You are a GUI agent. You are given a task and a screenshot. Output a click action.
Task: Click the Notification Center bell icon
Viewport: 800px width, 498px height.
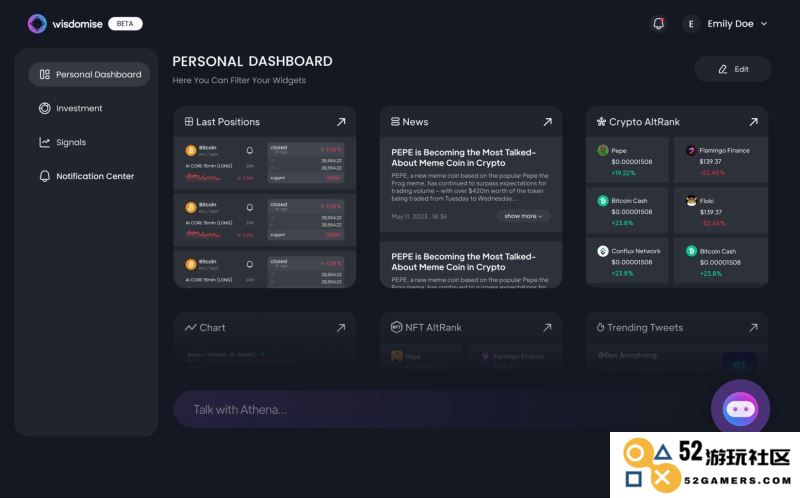[x=45, y=176]
